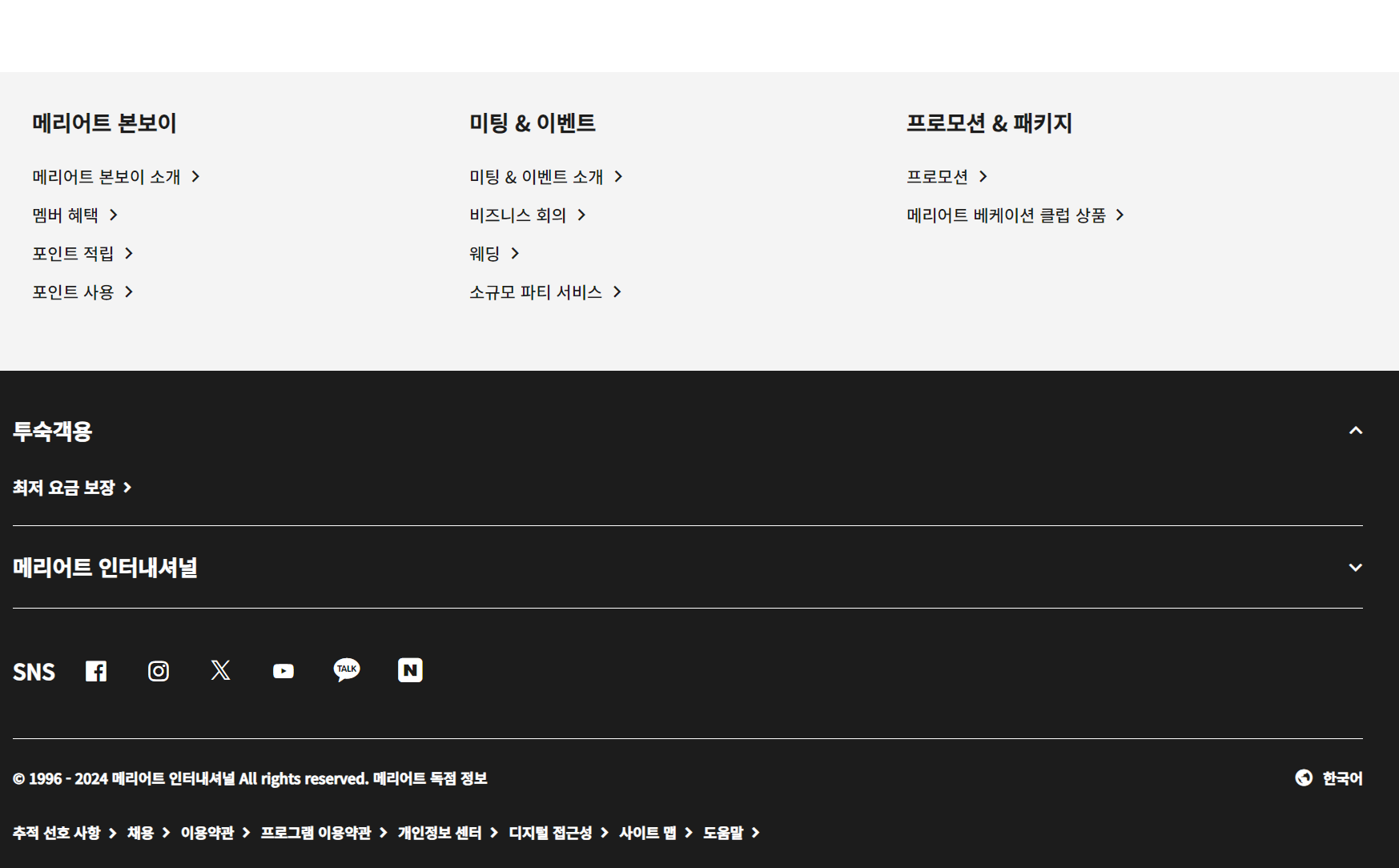Click the 투숙객용 heading text
Viewport: 1399px width, 868px height.
[53, 431]
